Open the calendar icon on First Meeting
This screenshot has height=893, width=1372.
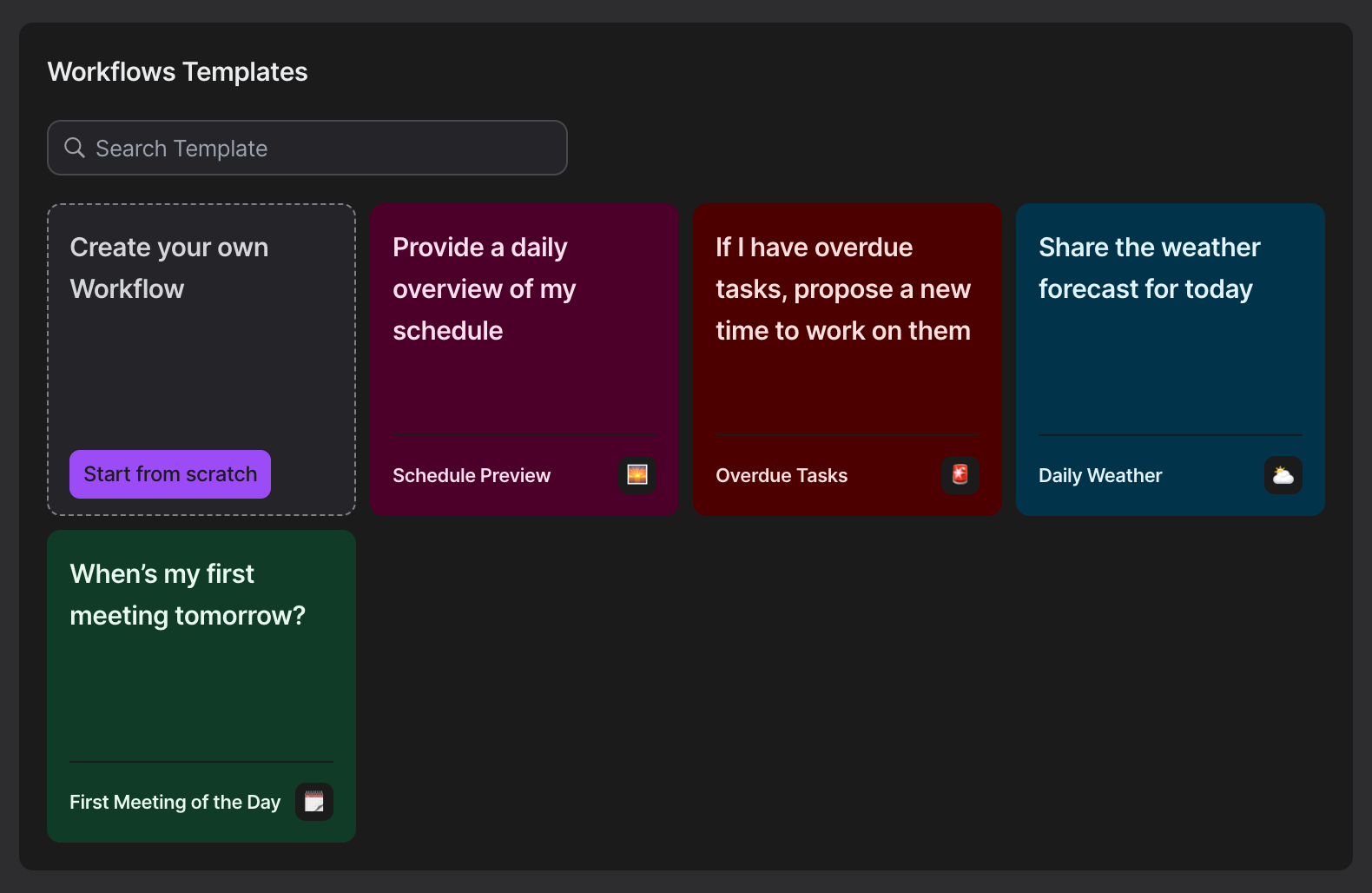pos(314,802)
